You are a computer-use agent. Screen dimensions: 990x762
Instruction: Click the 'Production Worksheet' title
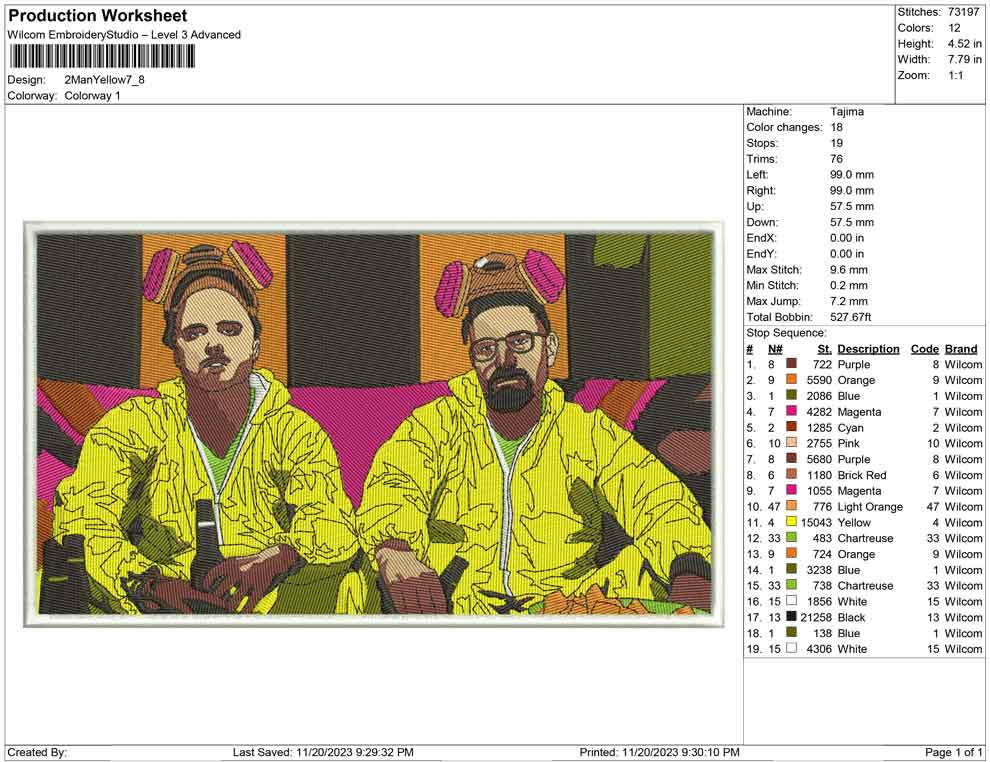coord(98,16)
